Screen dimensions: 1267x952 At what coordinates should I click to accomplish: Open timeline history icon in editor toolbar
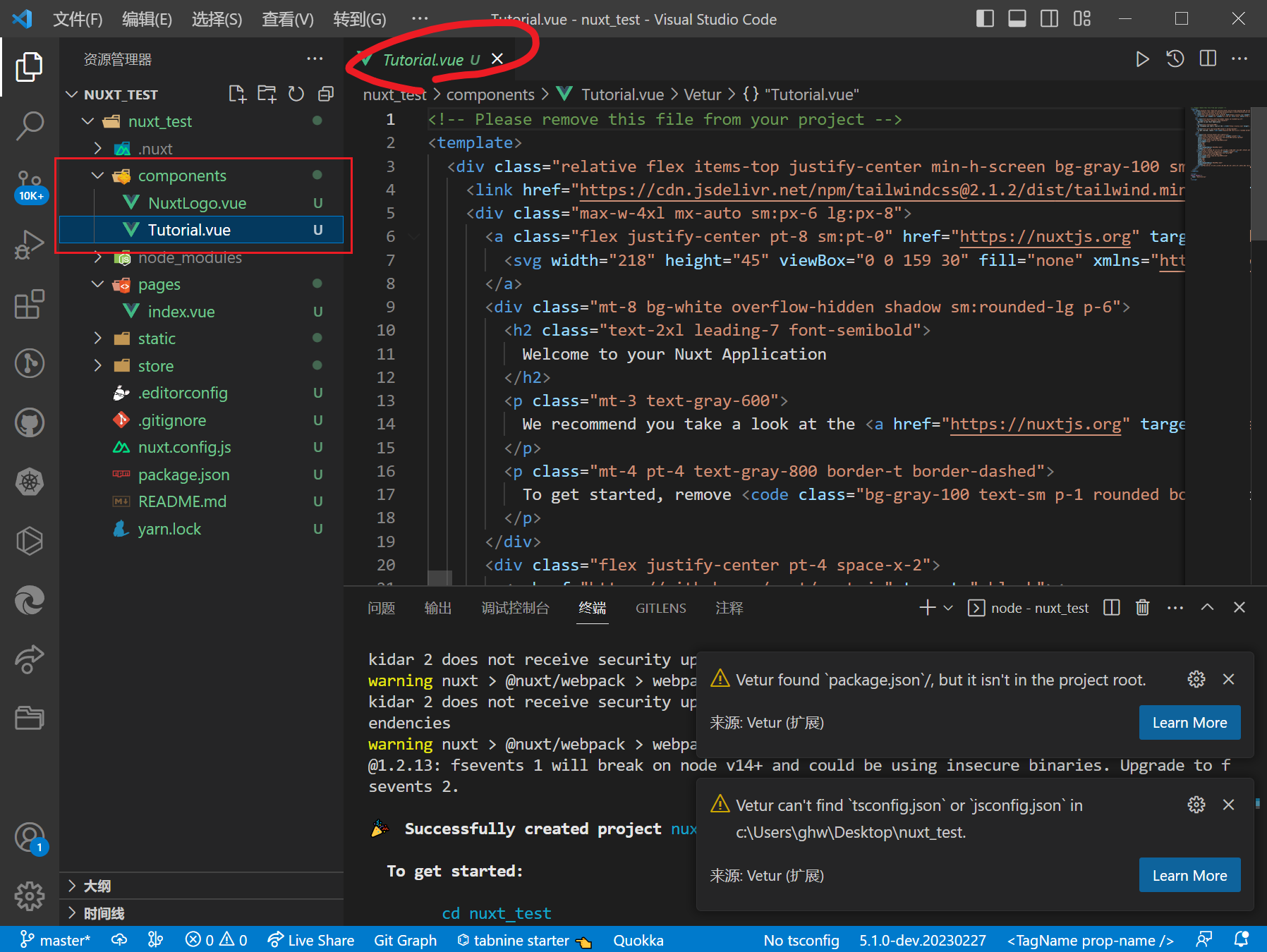pyautogui.click(x=1175, y=59)
